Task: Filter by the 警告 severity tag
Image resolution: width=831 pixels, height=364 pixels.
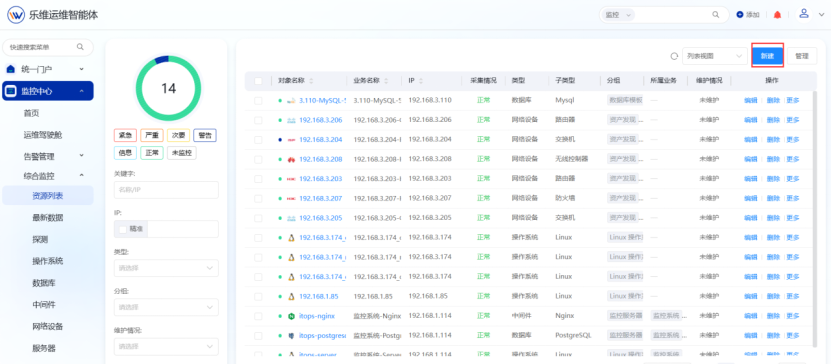Action: point(205,135)
